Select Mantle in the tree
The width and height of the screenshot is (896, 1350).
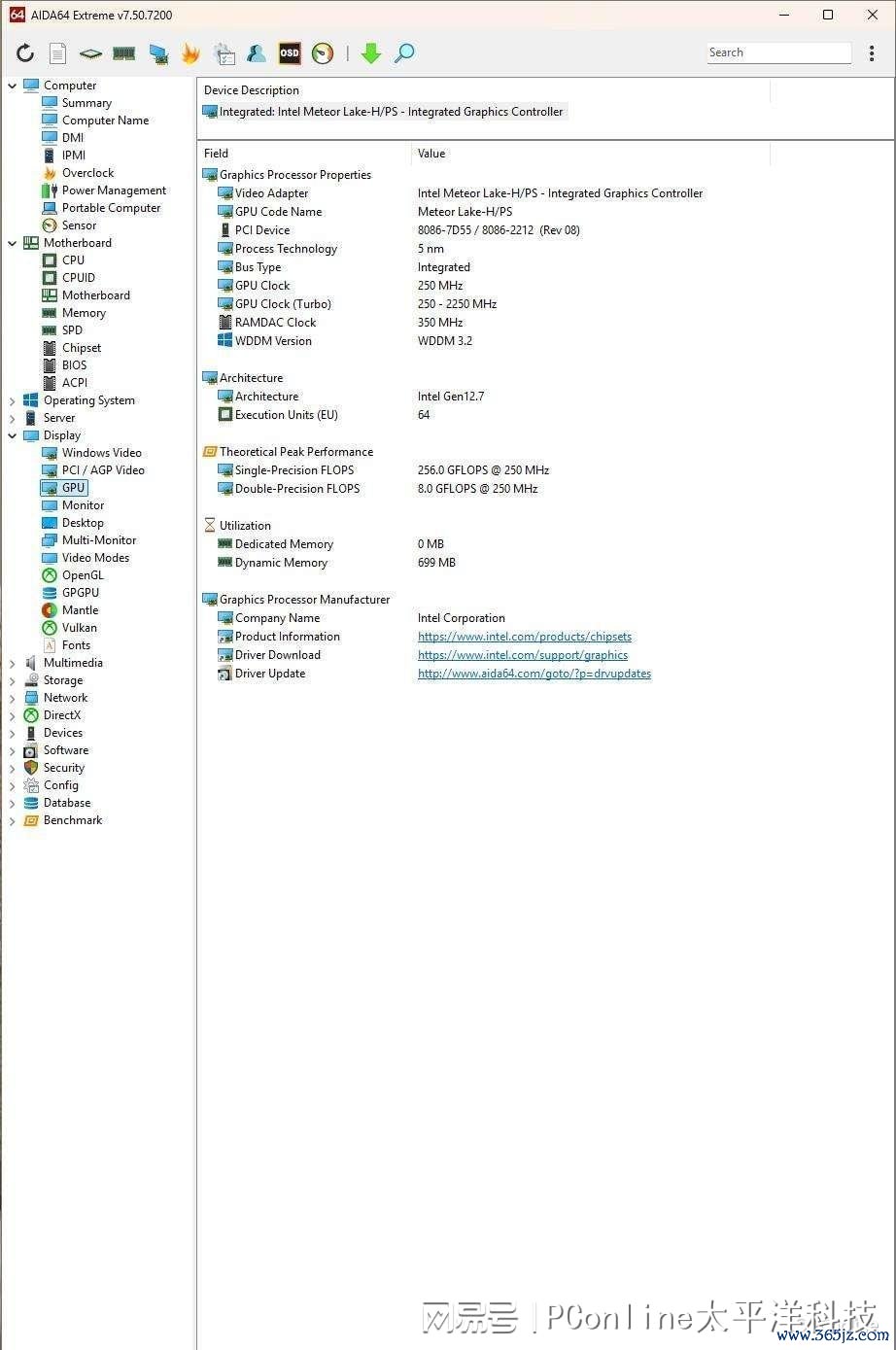pos(80,610)
